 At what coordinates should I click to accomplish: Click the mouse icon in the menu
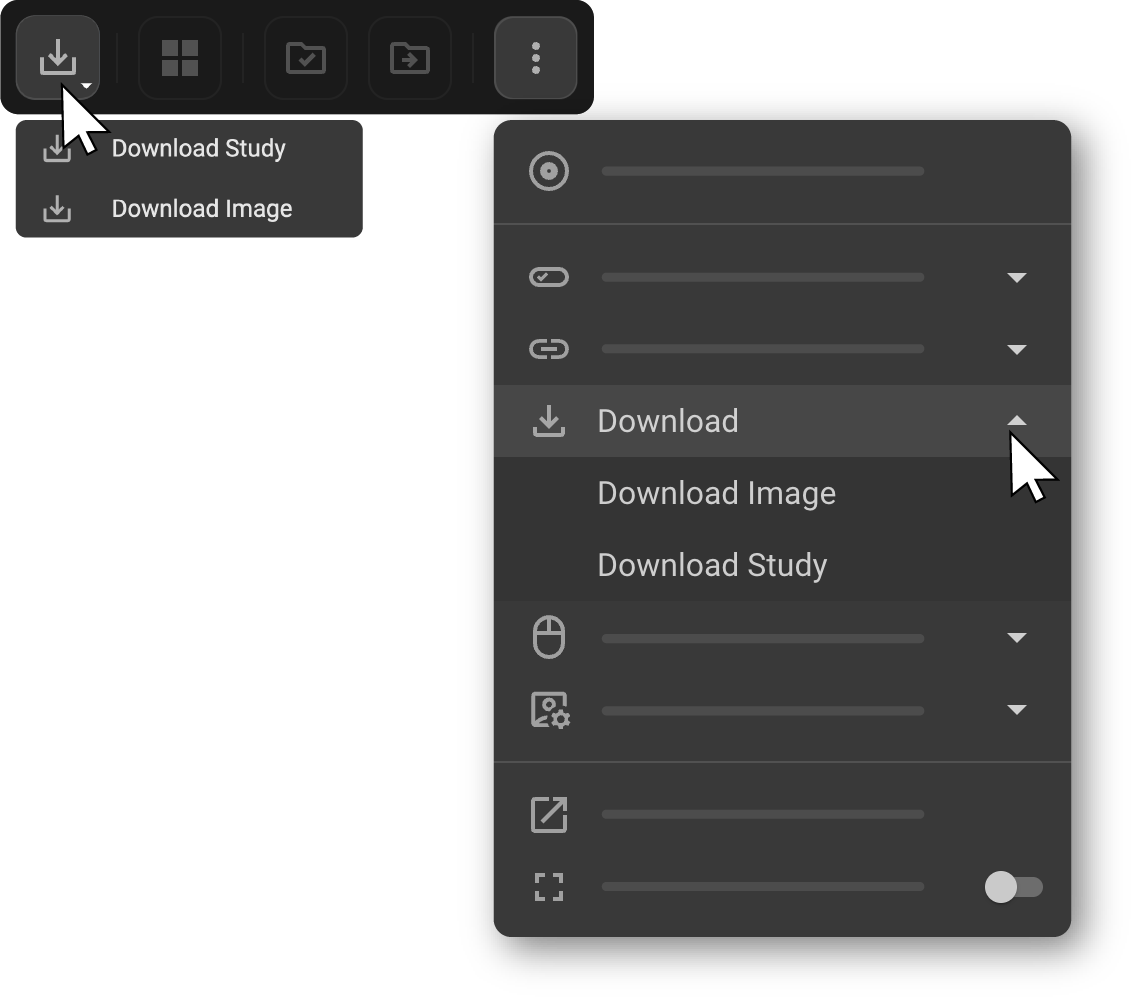pos(548,638)
